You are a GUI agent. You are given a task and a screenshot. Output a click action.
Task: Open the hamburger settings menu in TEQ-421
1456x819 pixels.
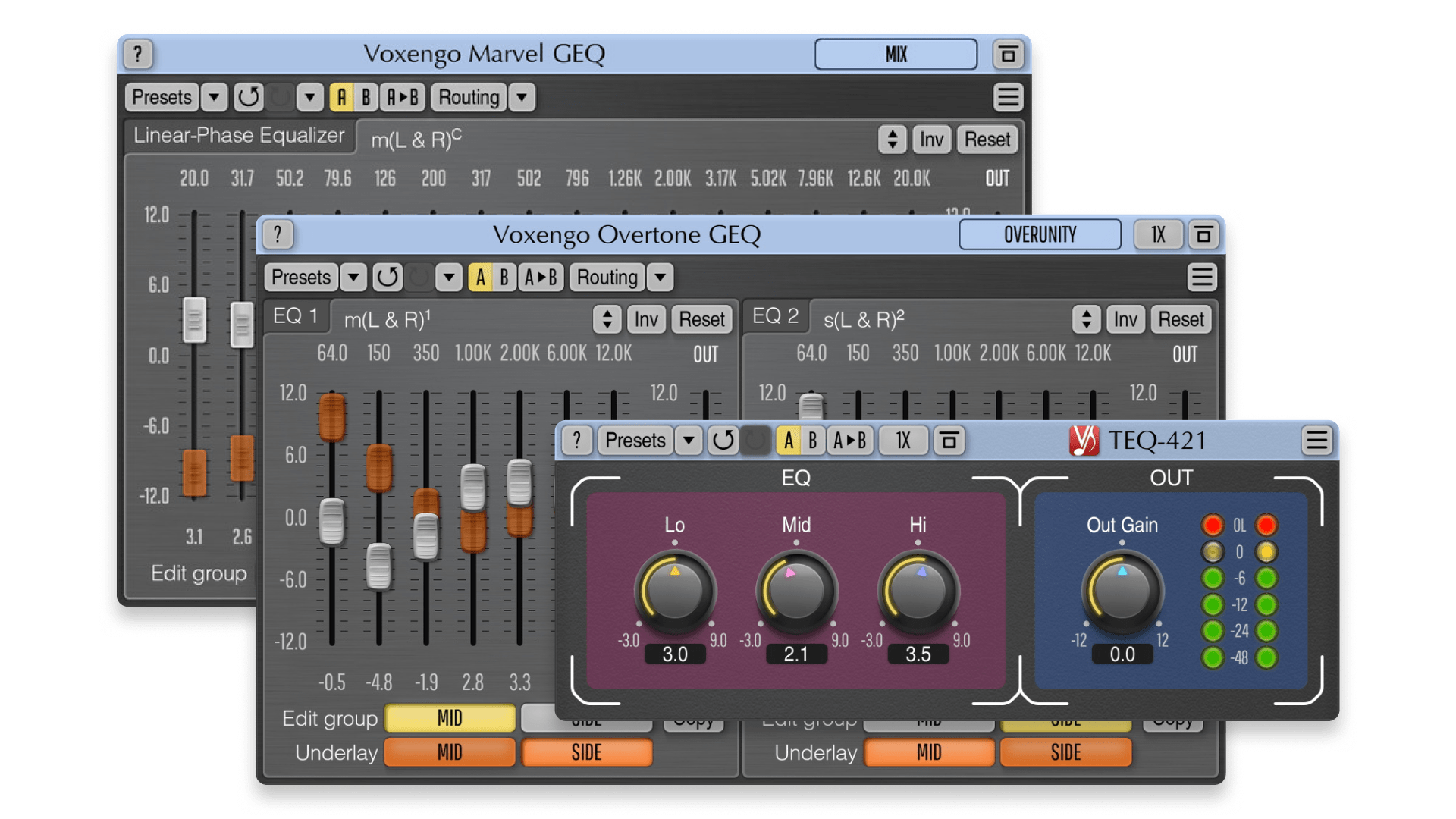tap(1317, 441)
